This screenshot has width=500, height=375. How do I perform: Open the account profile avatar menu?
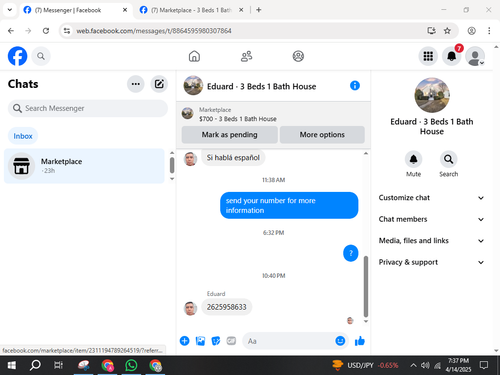tap(475, 56)
